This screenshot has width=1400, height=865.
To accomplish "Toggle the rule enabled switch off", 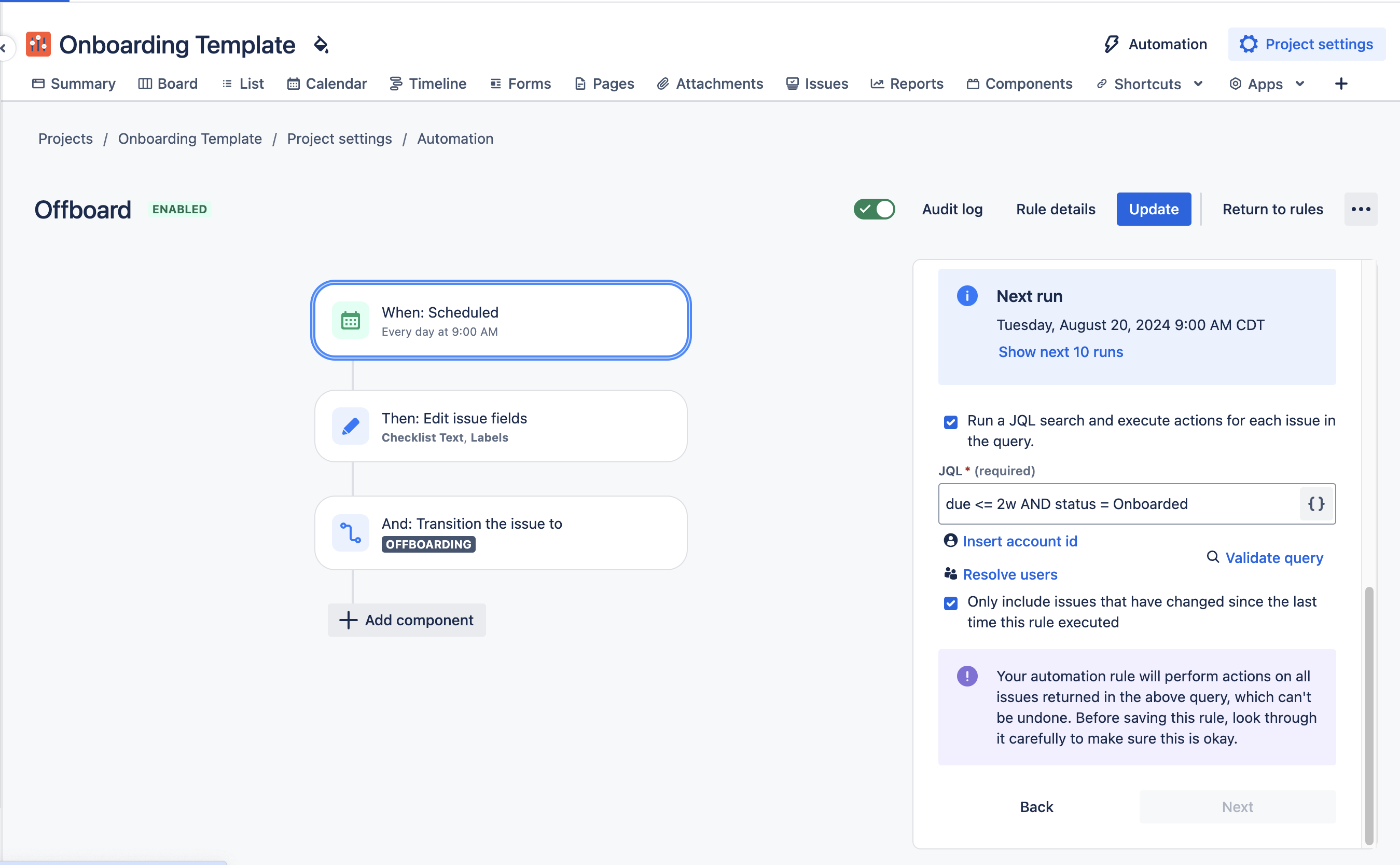I will (x=875, y=210).
